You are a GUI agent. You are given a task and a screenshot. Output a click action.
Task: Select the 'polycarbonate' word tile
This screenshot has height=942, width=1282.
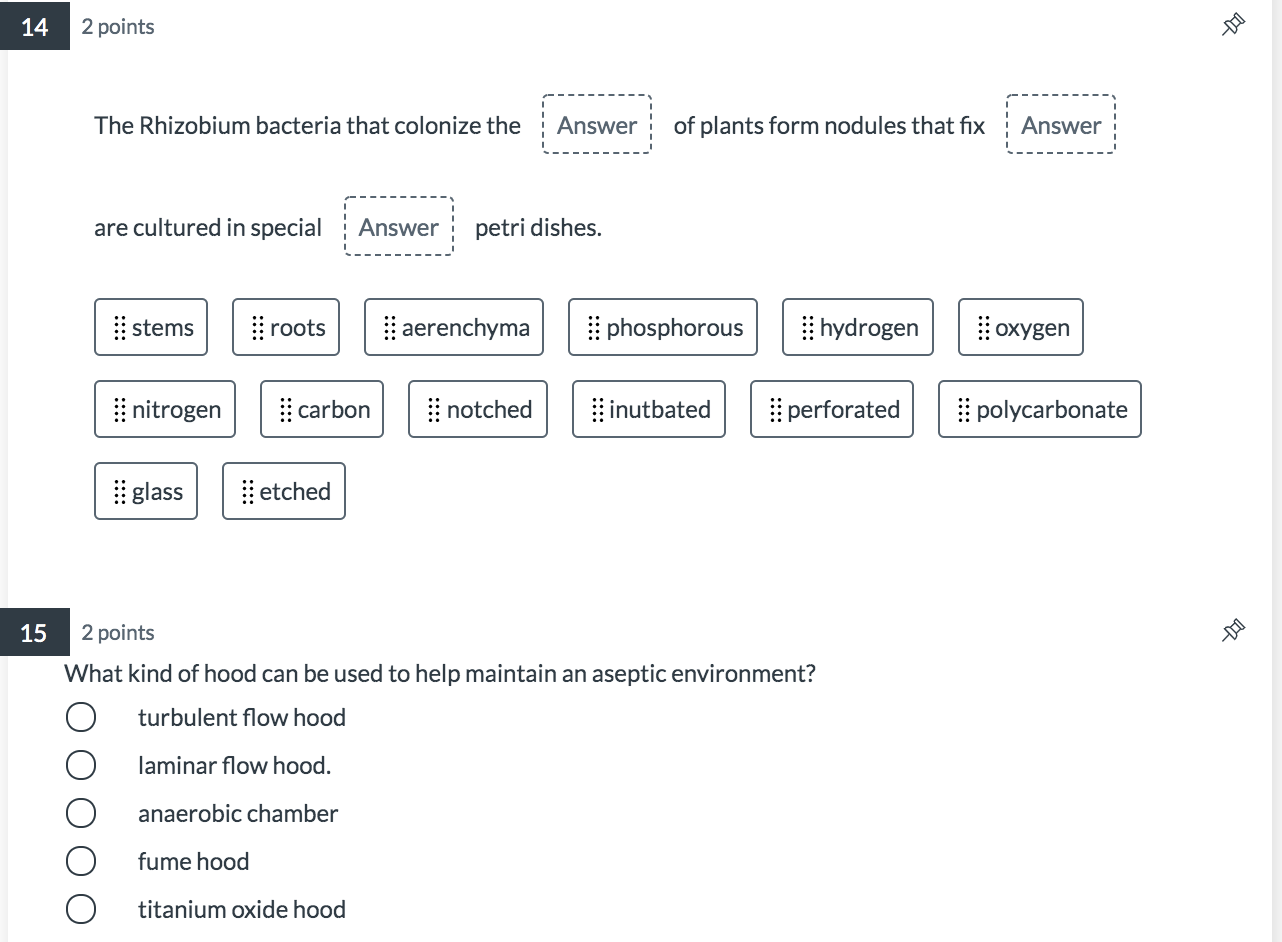coord(1040,409)
